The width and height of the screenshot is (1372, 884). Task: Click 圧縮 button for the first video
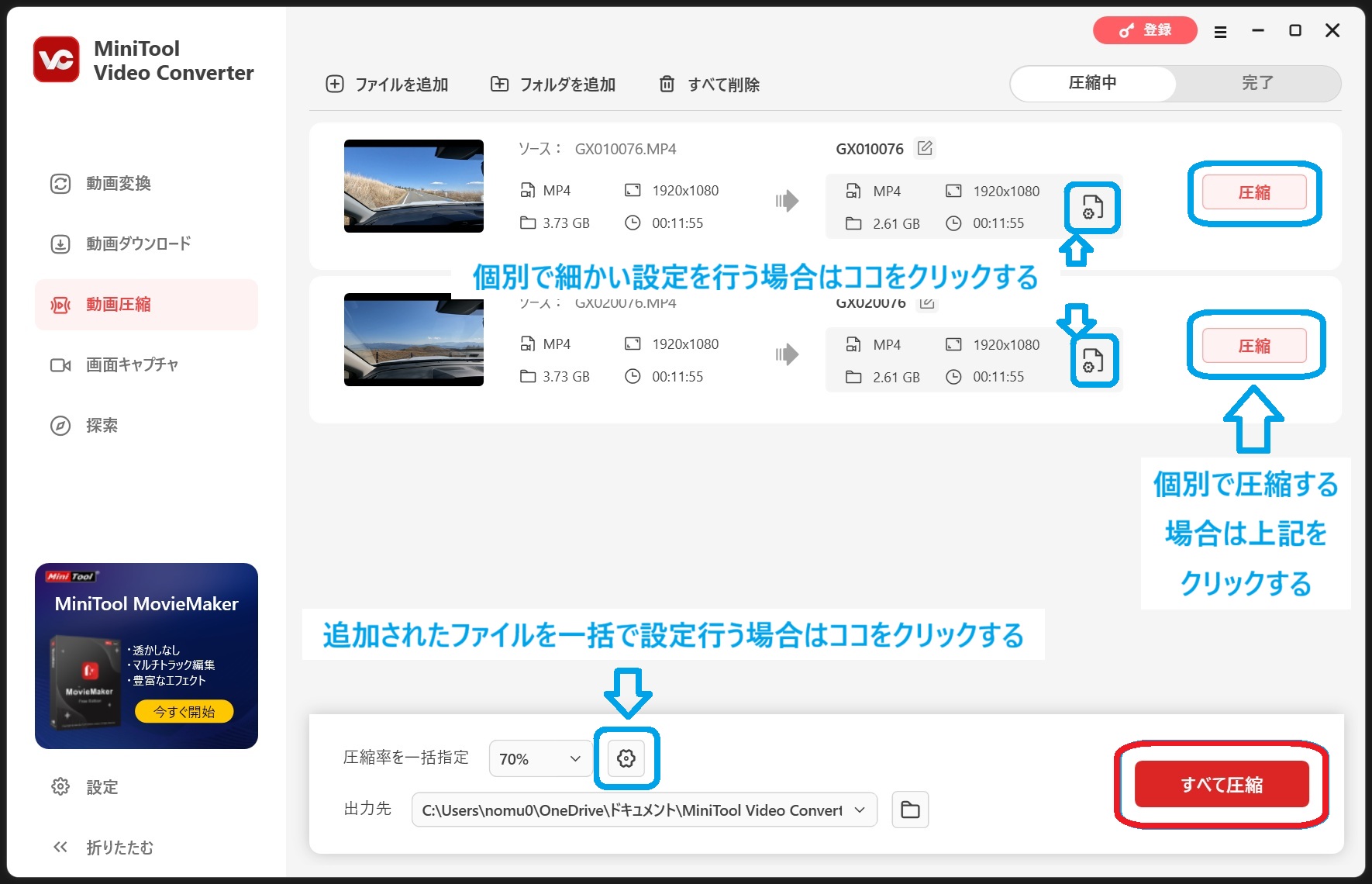(1253, 193)
